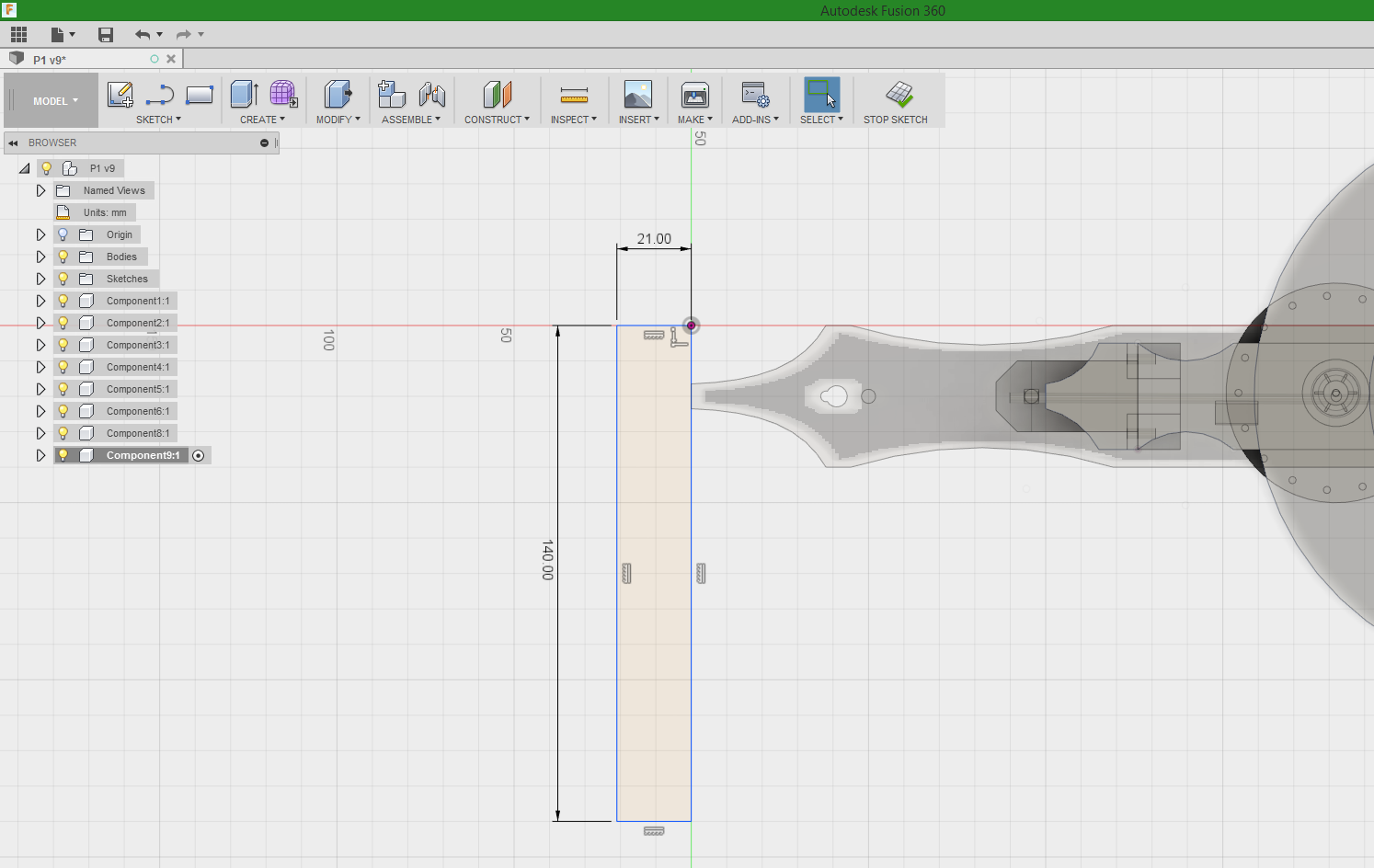The image size is (1374, 868).
Task: Click the Units: mm document icon
Action: click(63, 212)
